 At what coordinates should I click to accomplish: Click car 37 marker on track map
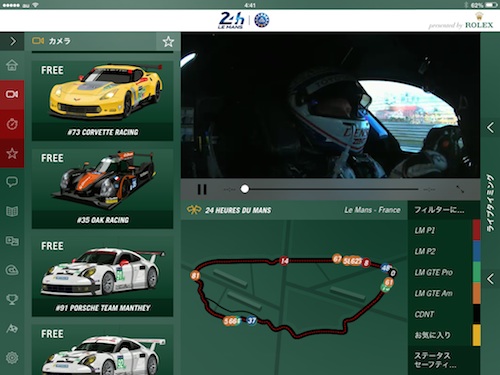252,321
